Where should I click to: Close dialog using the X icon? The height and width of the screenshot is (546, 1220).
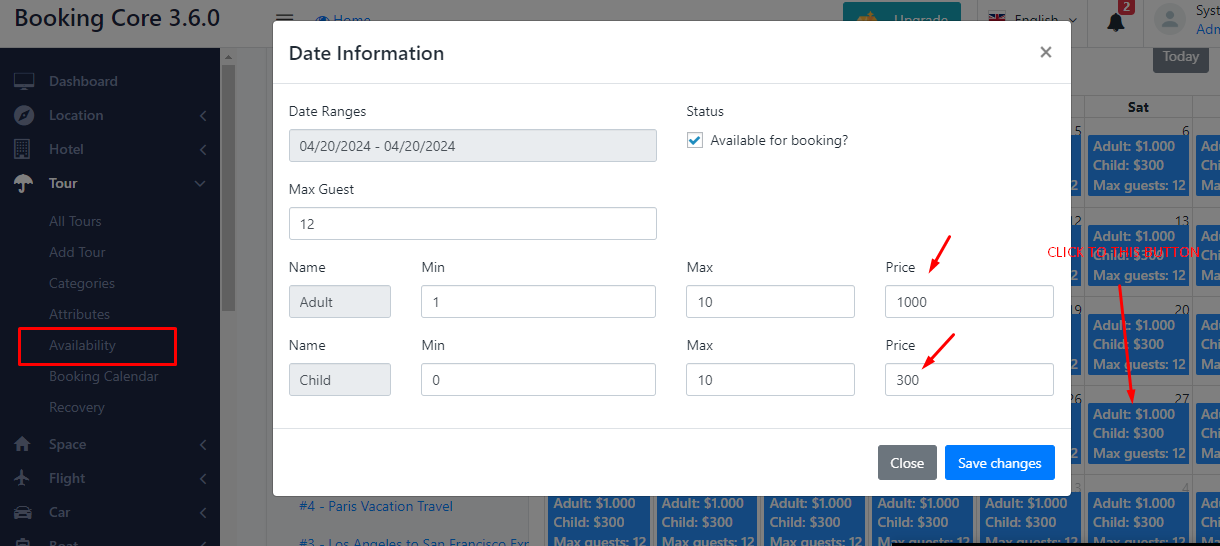coord(1045,52)
